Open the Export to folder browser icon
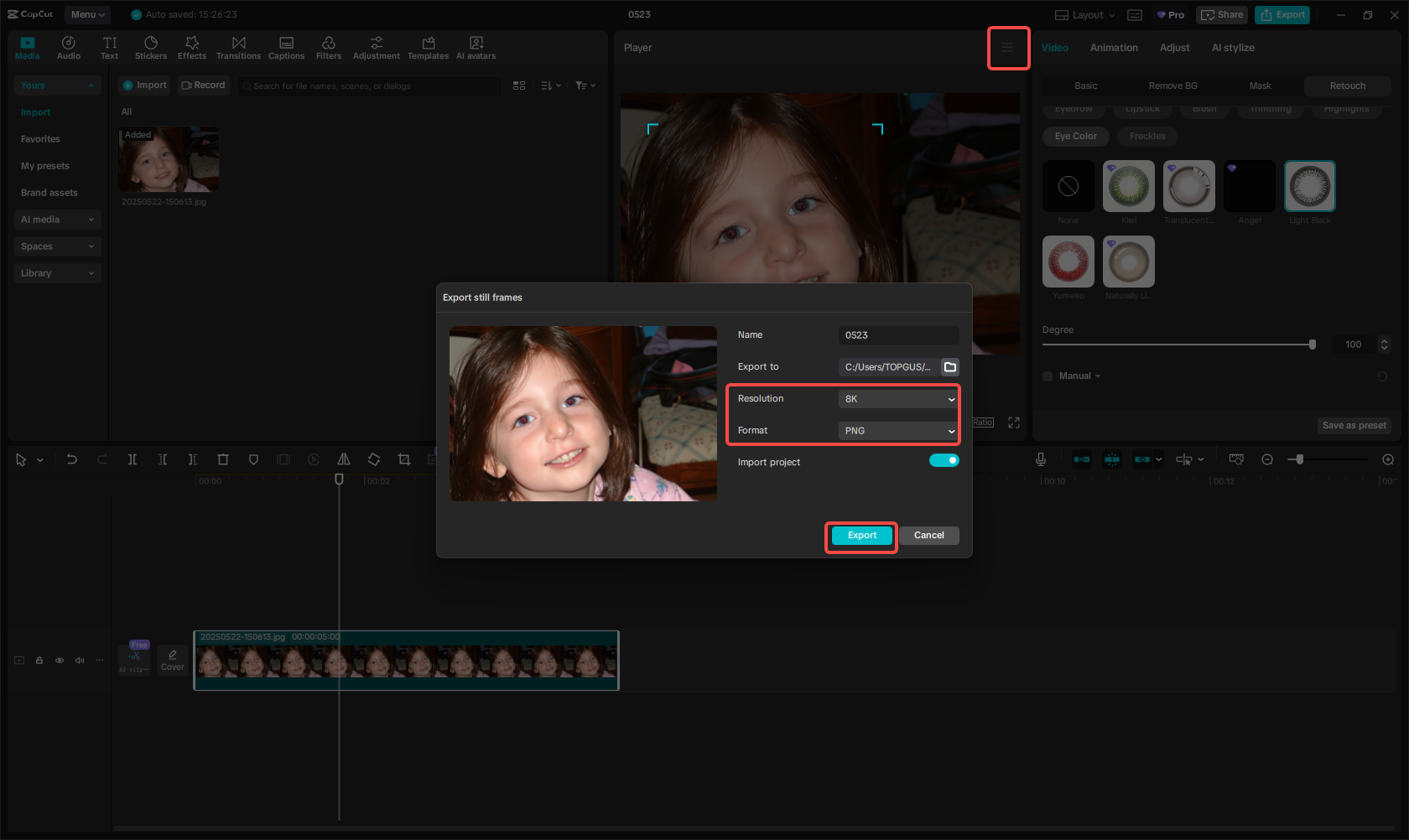1409x840 pixels. point(950,366)
